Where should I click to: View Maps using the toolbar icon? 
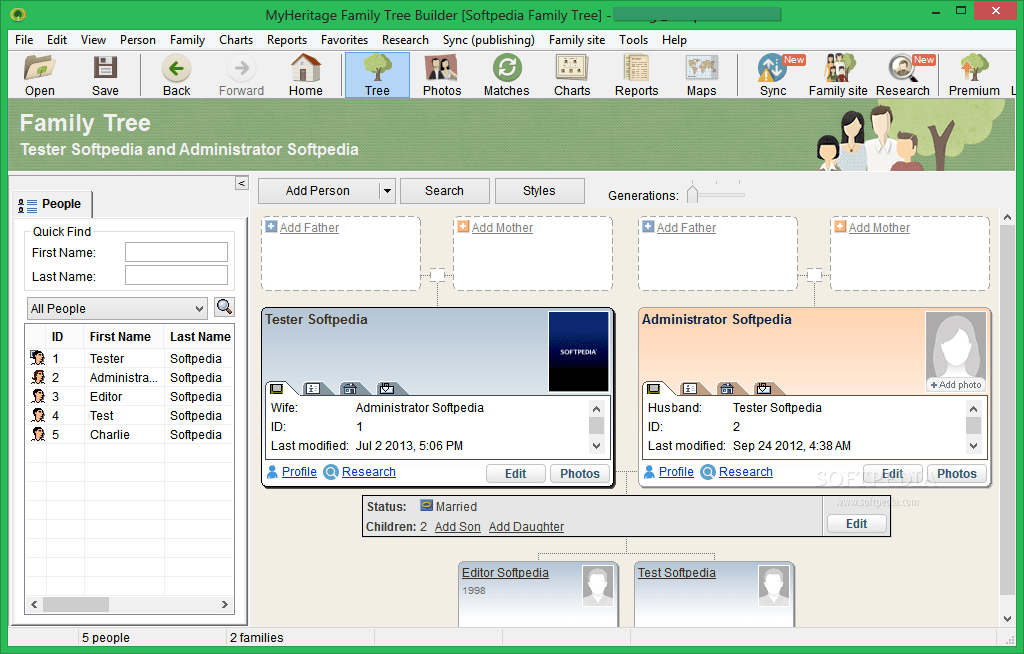[x=701, y=70]
